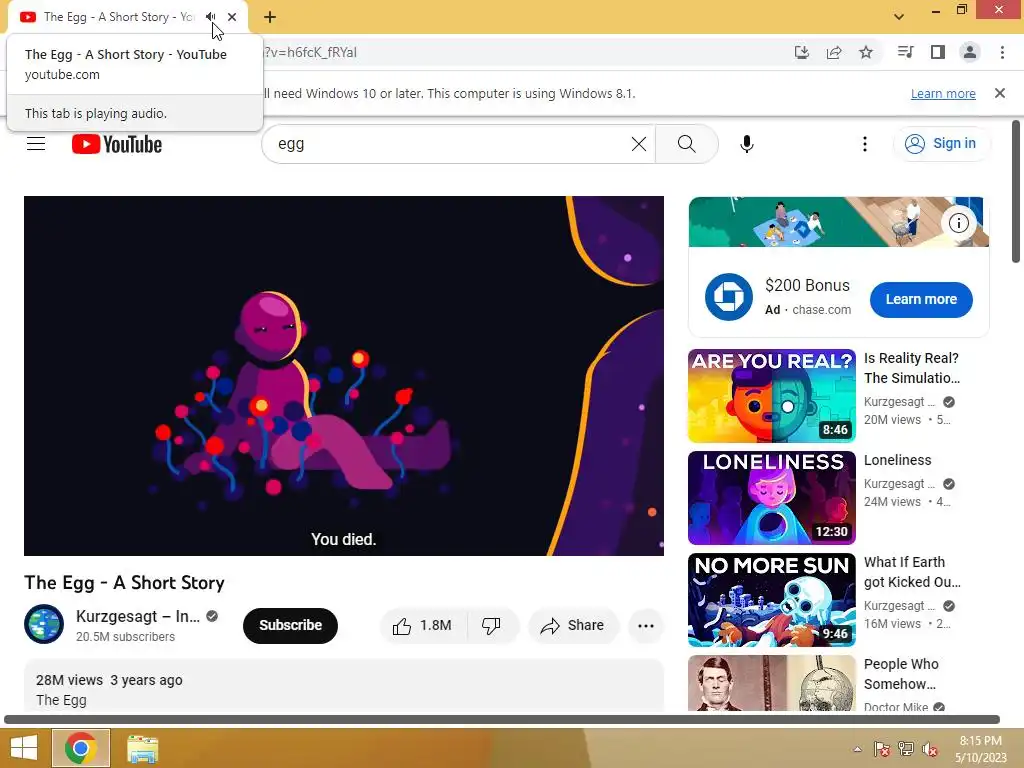Open People Who Somehow video title
The image size is (1024, 768).
pos(901,674)
